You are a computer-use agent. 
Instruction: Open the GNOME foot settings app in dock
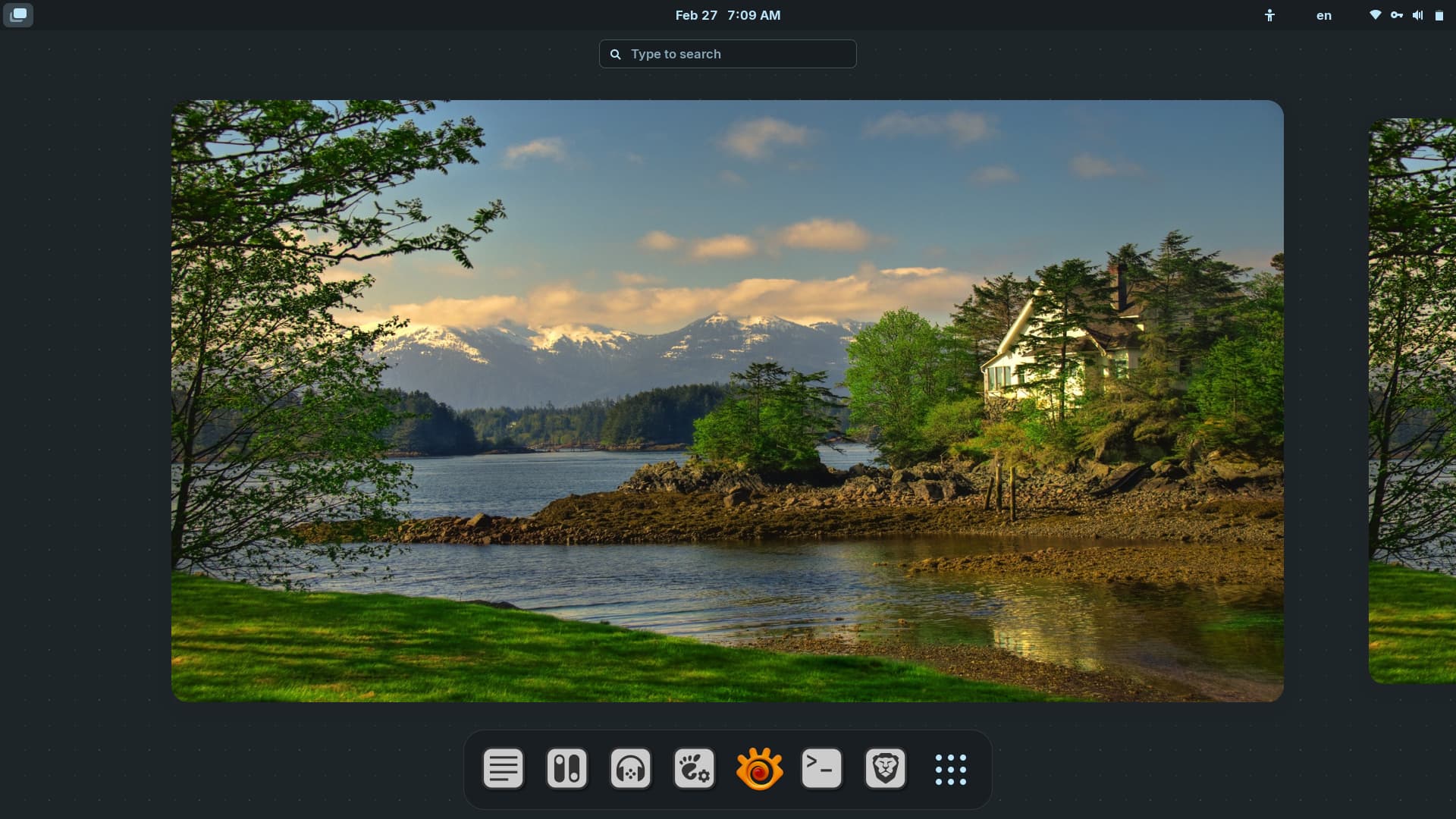(694, 769)
